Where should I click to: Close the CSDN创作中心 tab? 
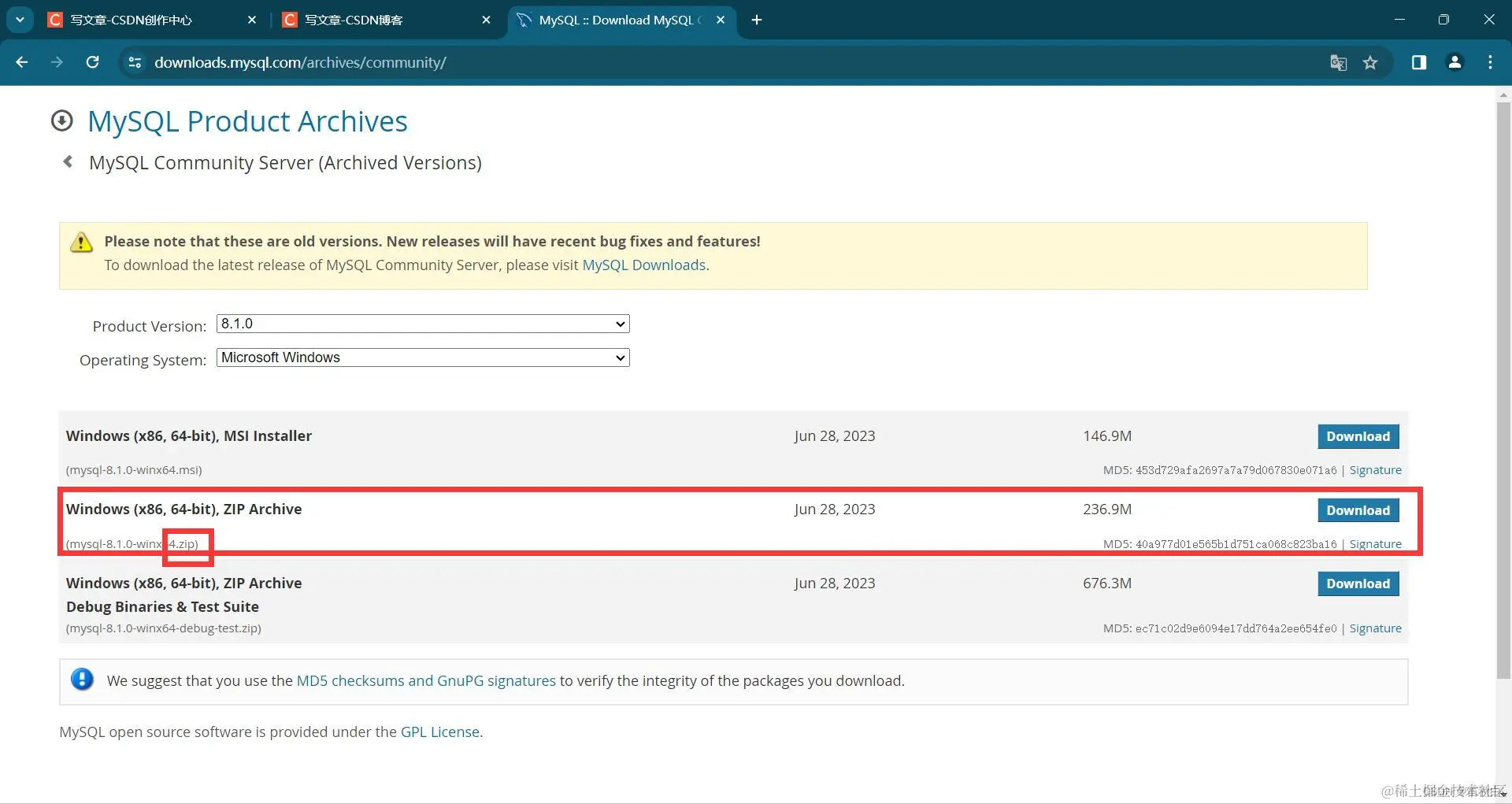[252, 20]
